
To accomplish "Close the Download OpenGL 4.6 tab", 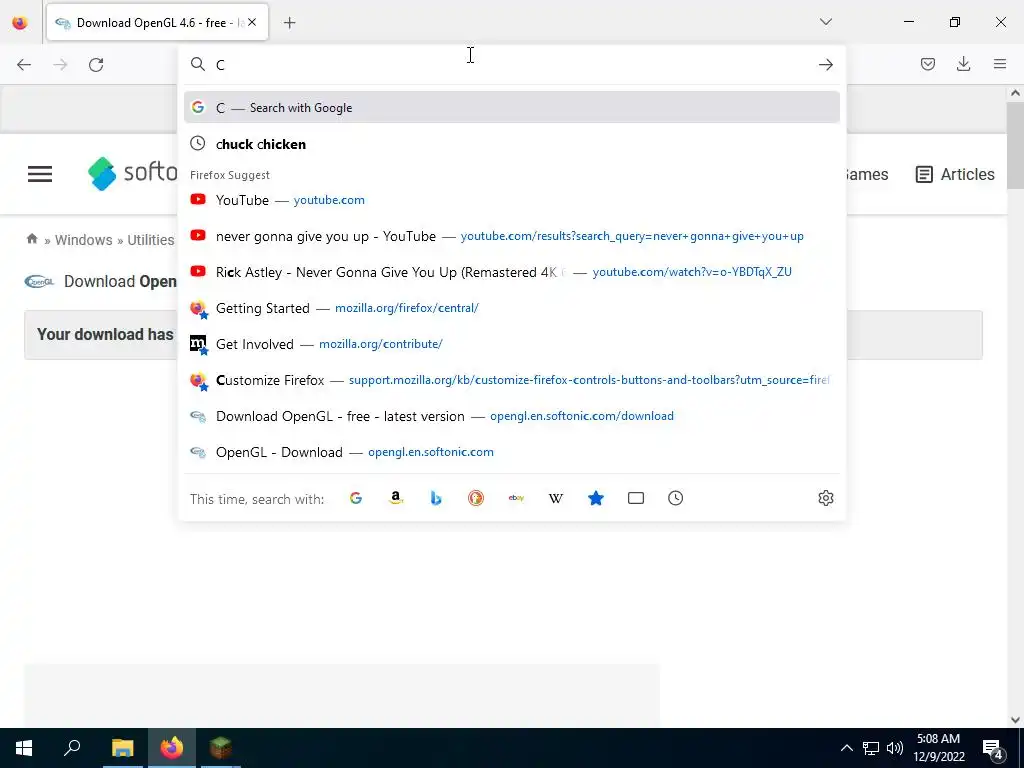I will coord(252,22).
